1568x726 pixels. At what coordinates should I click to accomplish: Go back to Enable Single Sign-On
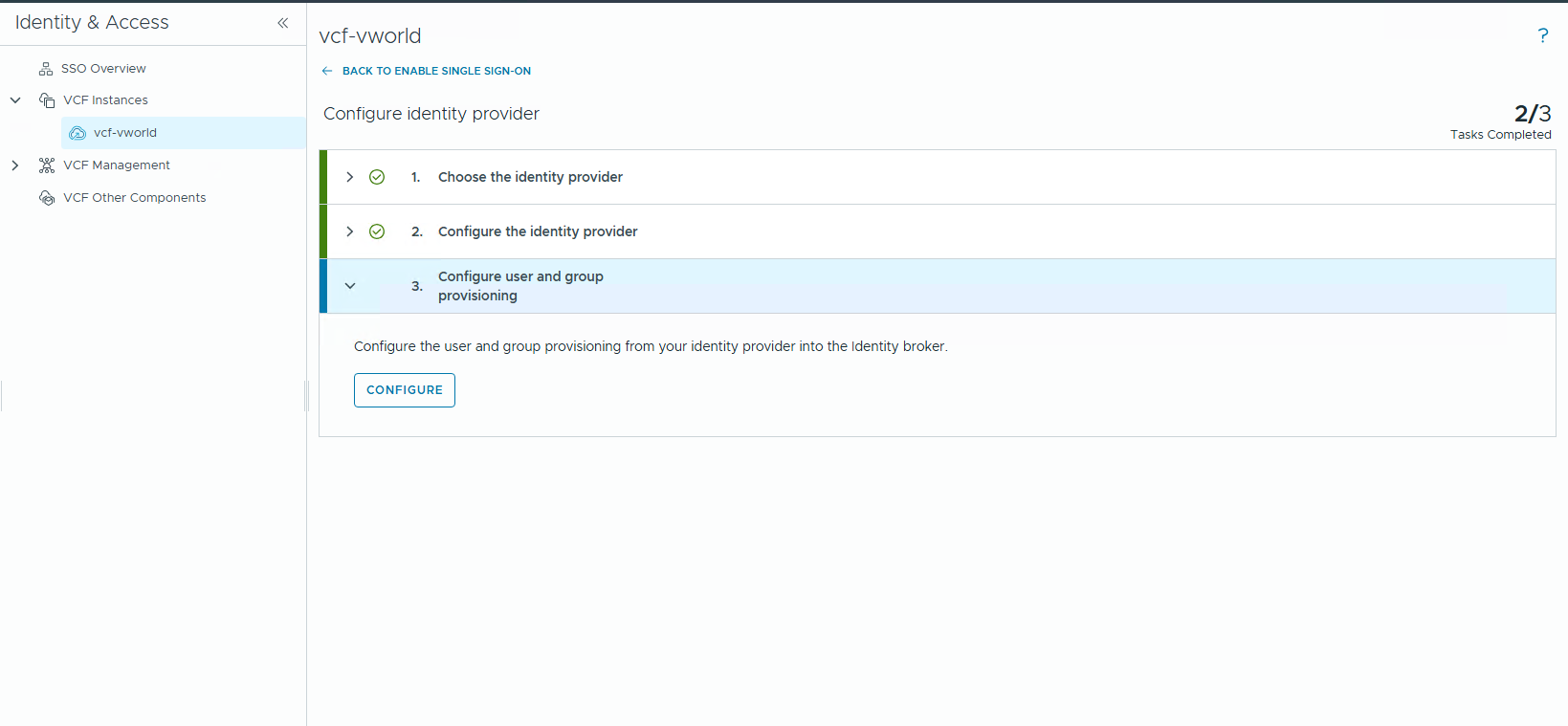(436, 71)
